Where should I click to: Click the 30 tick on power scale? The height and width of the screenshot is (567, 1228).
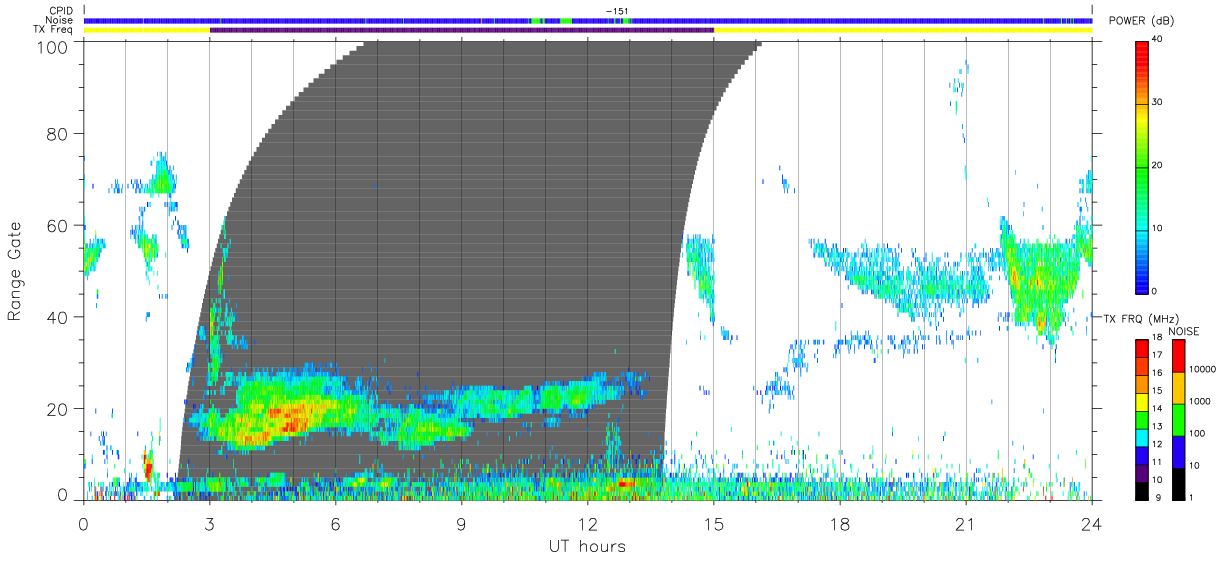pos(1157,102)
